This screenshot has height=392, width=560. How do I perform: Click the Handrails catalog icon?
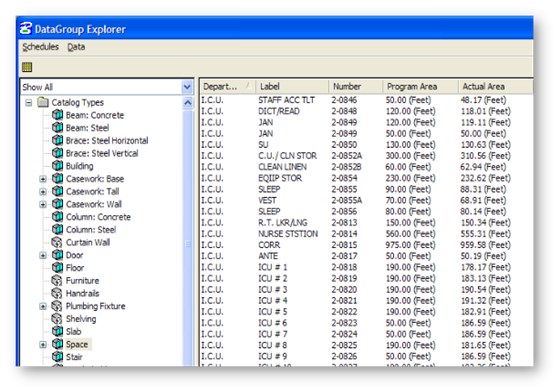tap(57, 293)
